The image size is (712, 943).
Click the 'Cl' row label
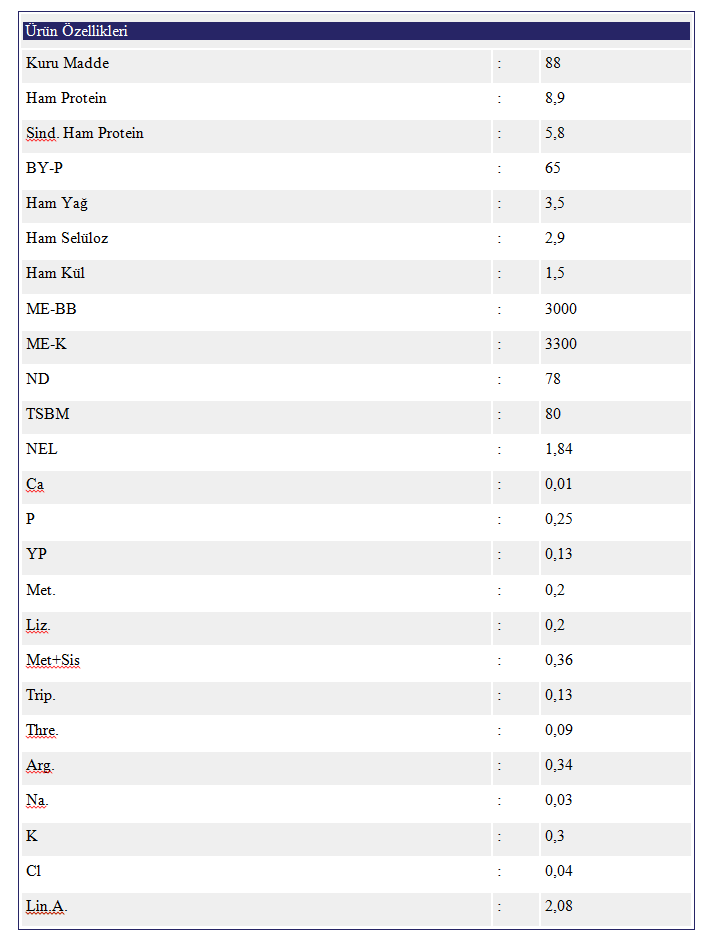click(33, 871)
